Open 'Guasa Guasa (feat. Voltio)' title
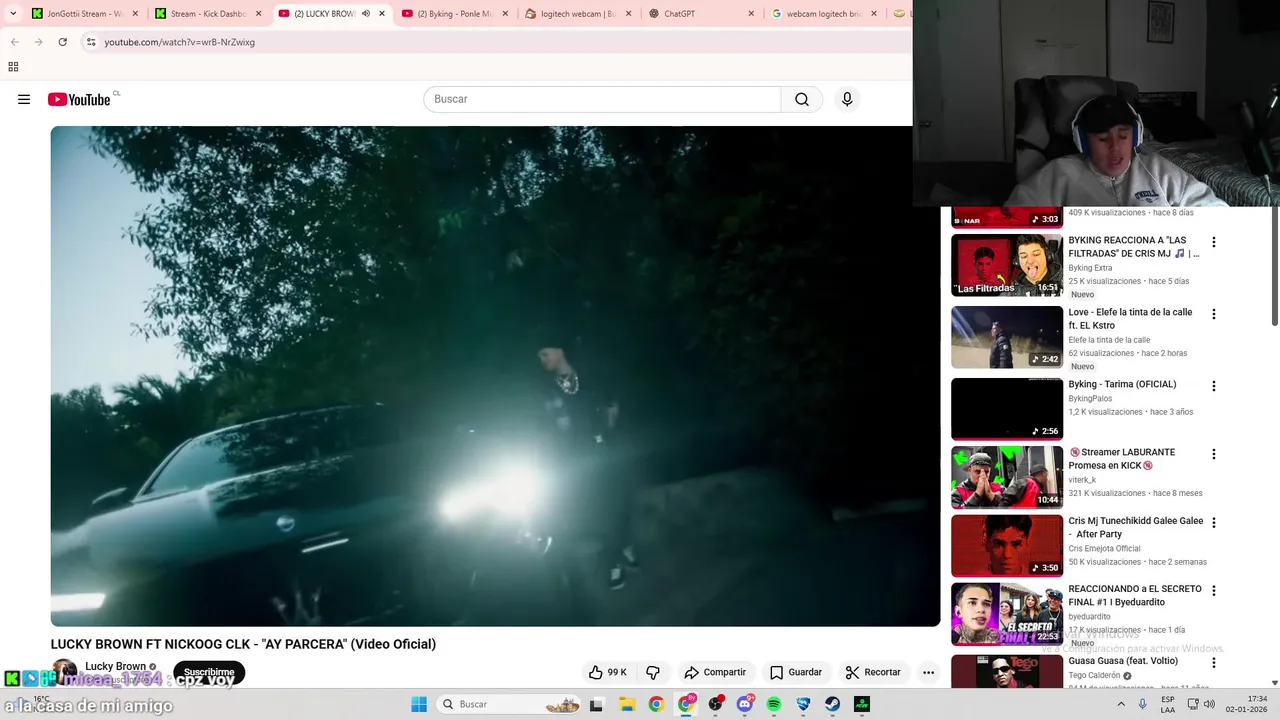This screenshot has width=1280, height=720. [x=1123, y=661]
